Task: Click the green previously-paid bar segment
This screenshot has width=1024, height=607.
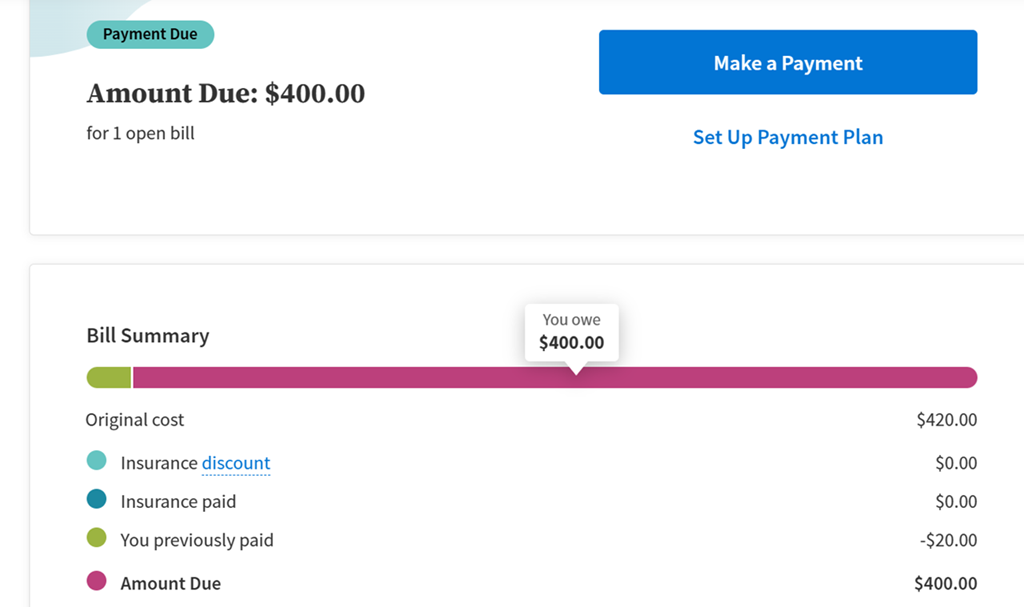Action: coord(108,377)
